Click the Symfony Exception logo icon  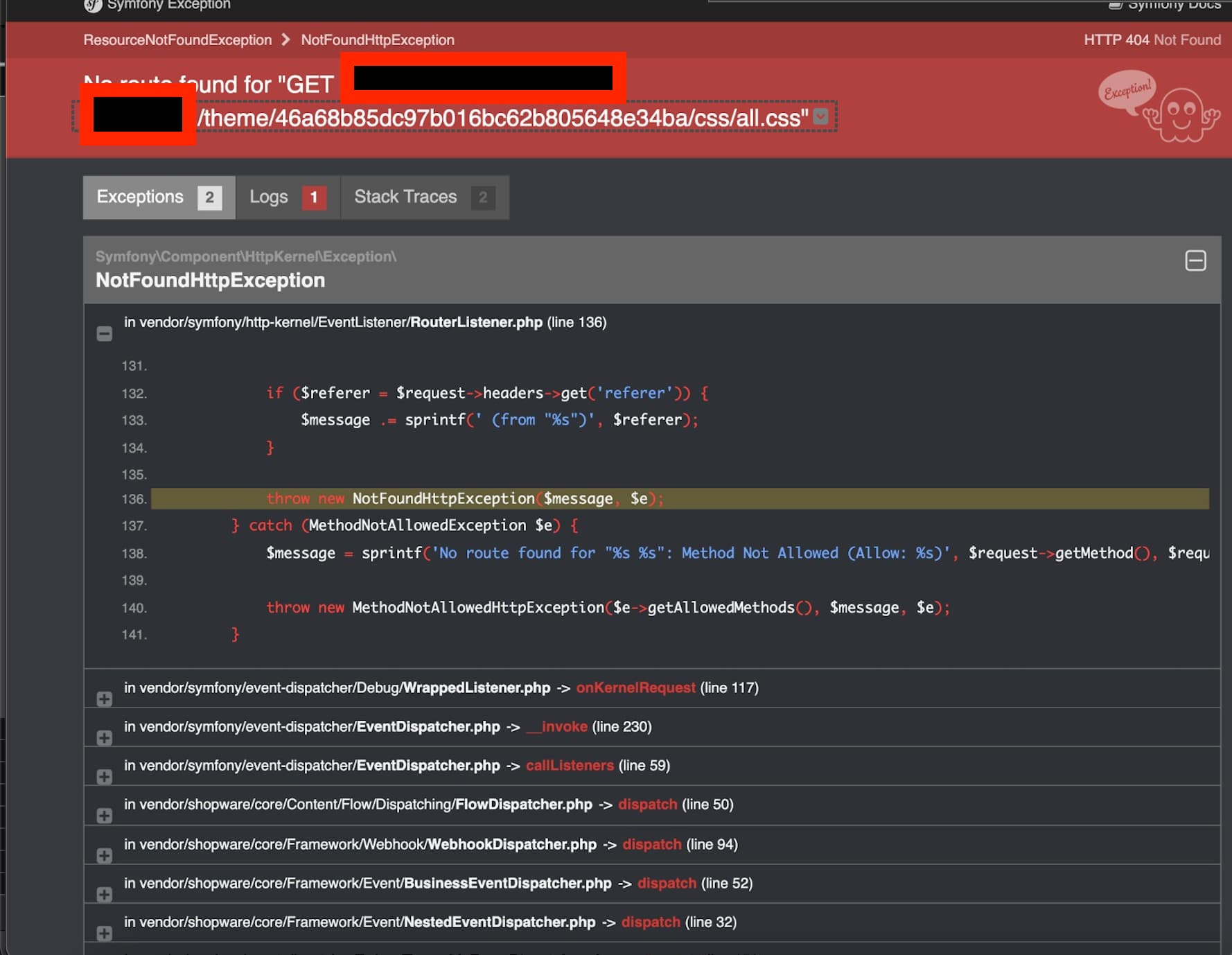coord(93,5)
